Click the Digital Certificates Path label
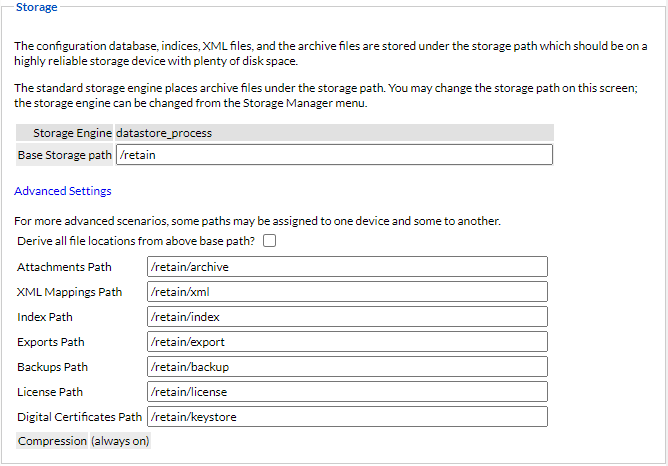 click(80, 417)
